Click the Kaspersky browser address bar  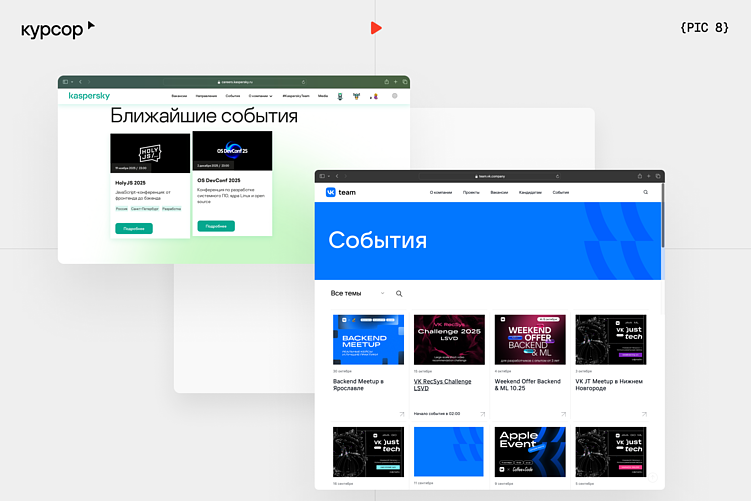(x=235, y=82)
